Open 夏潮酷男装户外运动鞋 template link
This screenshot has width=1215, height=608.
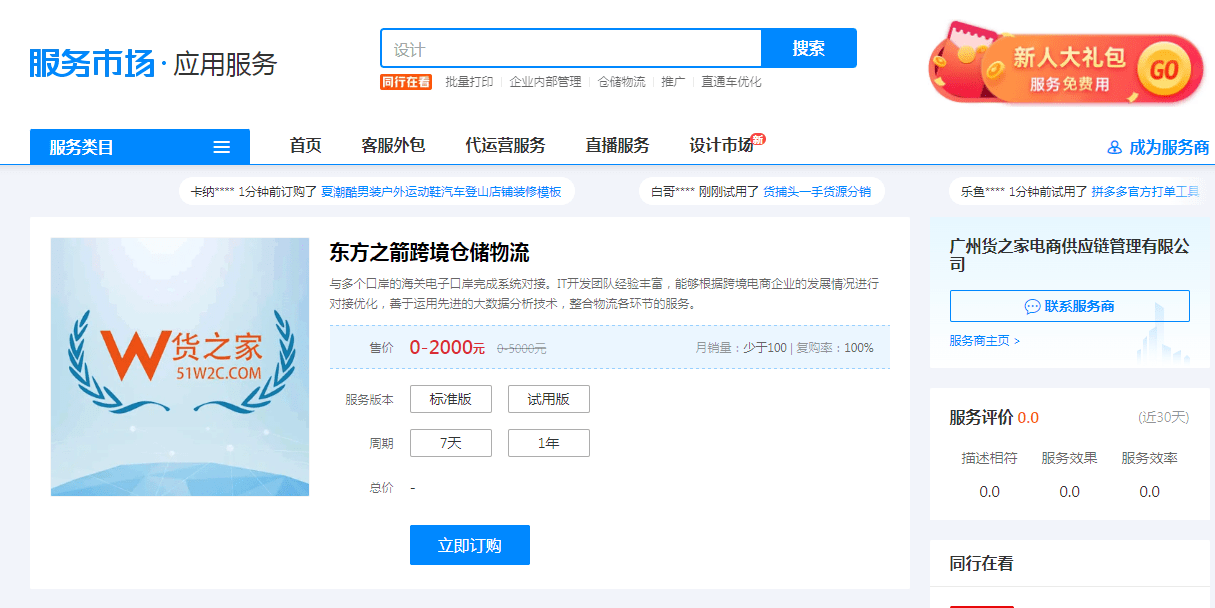(441, 191)
